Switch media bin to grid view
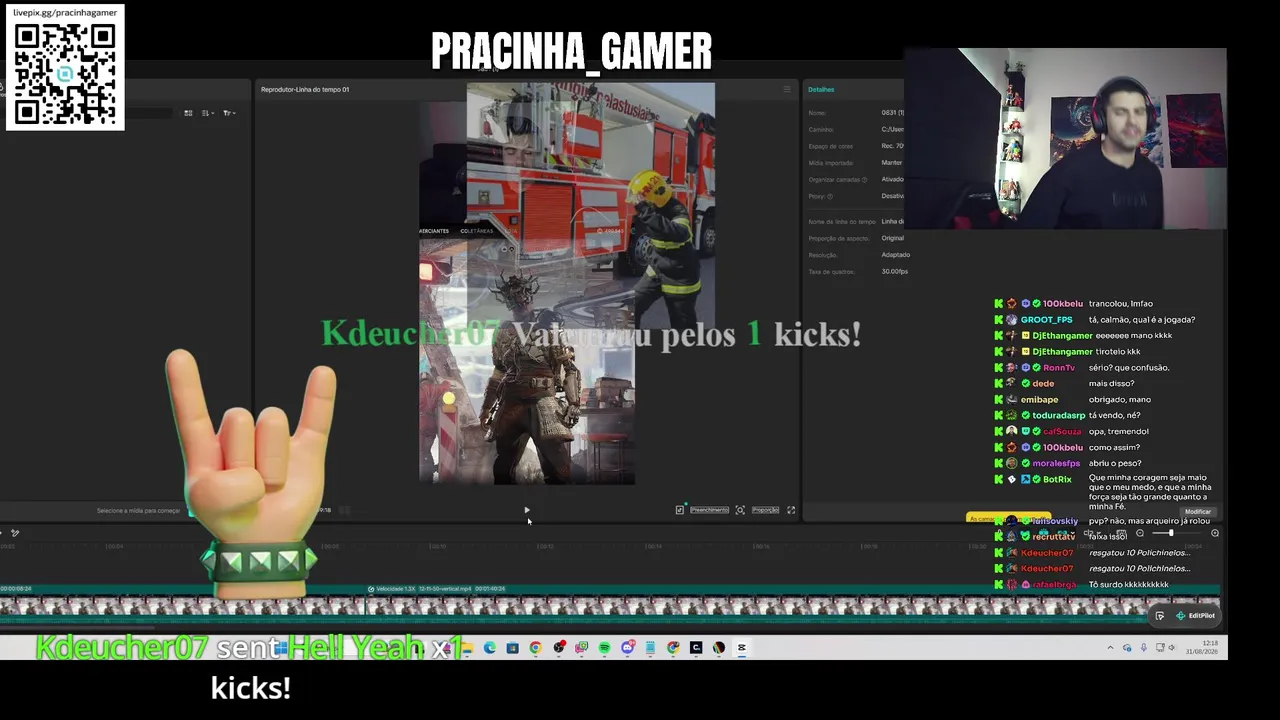1280x720 pixels. [188, 113]
